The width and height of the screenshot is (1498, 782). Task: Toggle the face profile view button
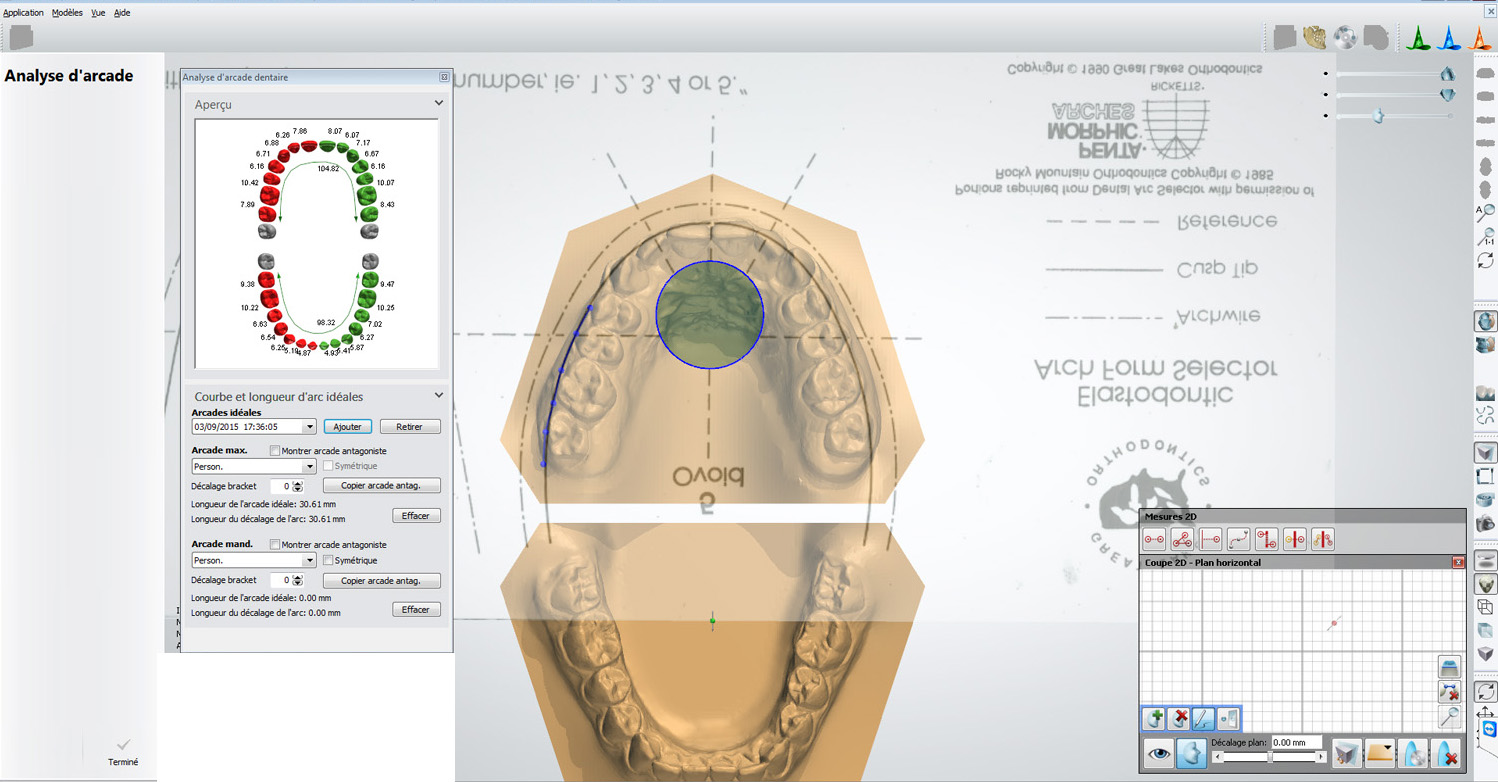[1192, 753]
